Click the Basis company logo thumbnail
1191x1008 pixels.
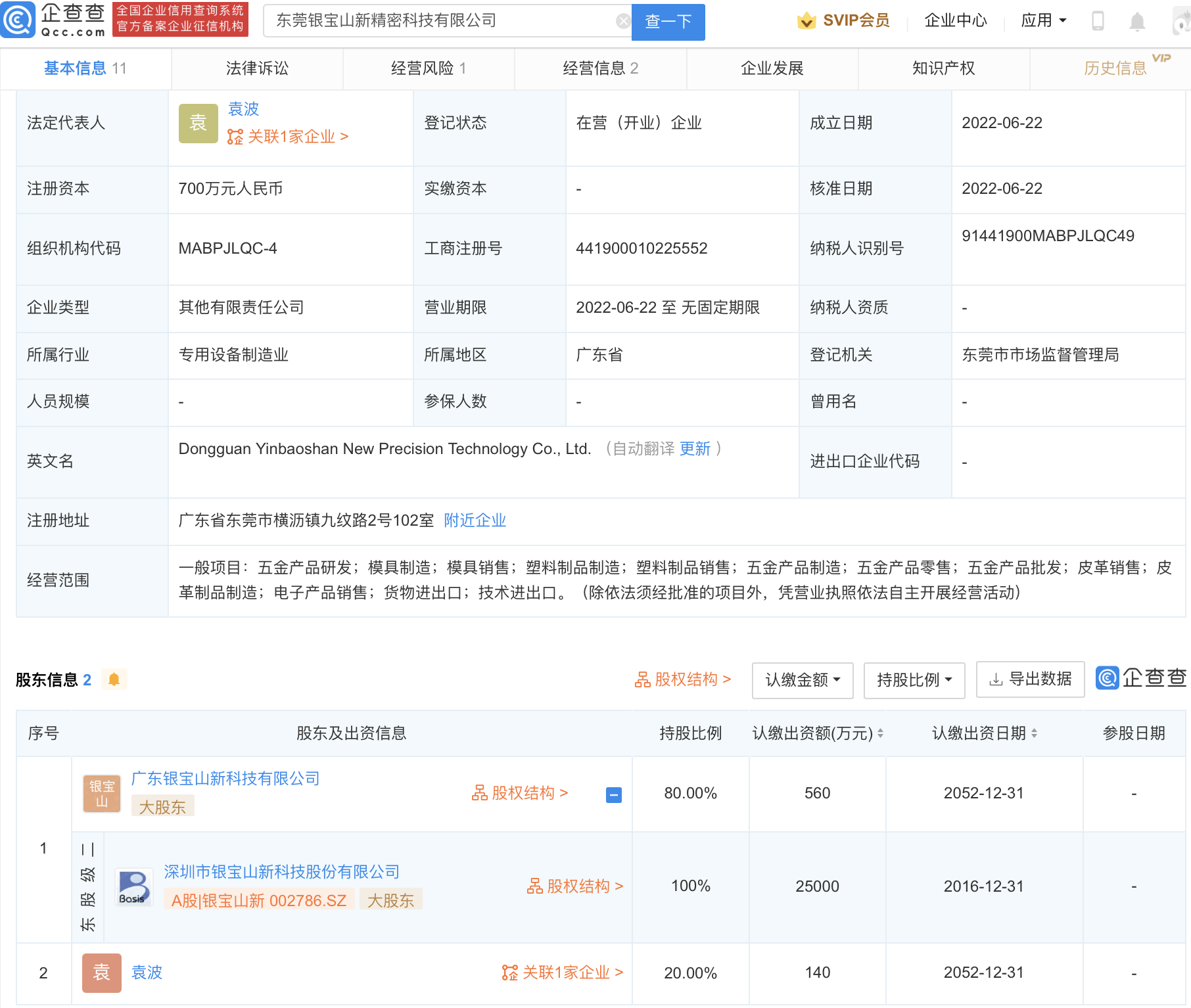pos(133,888)
